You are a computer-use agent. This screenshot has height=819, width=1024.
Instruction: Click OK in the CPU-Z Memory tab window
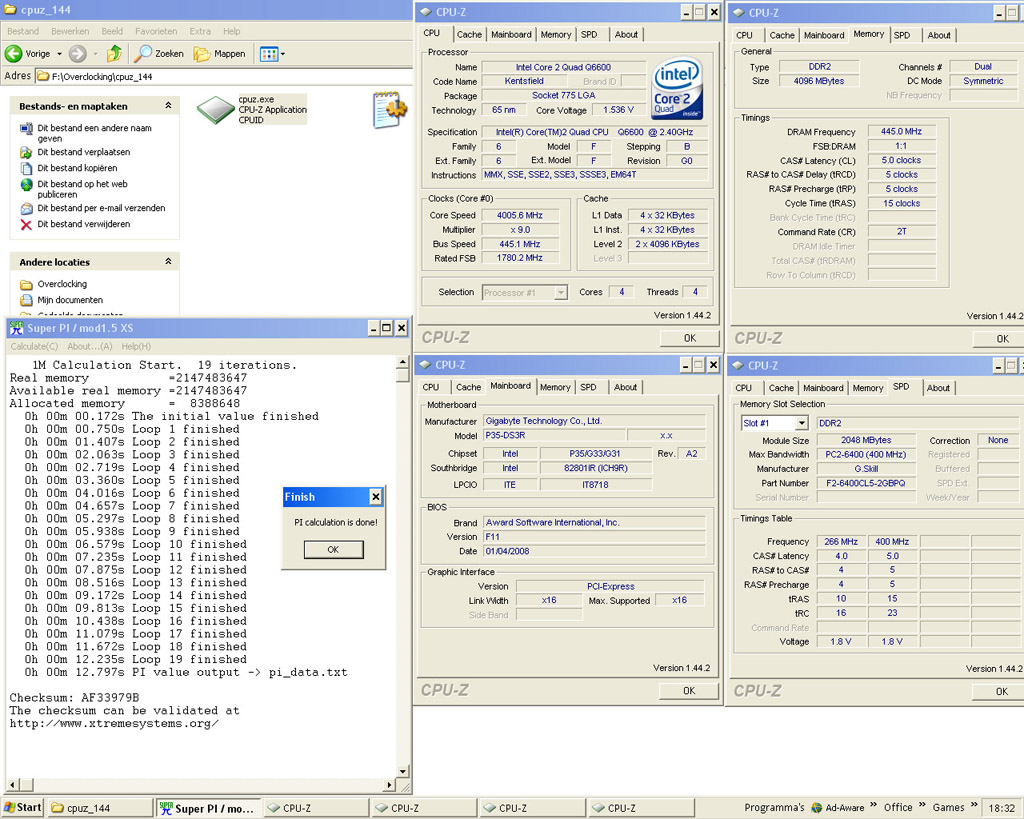point(1002,338)
